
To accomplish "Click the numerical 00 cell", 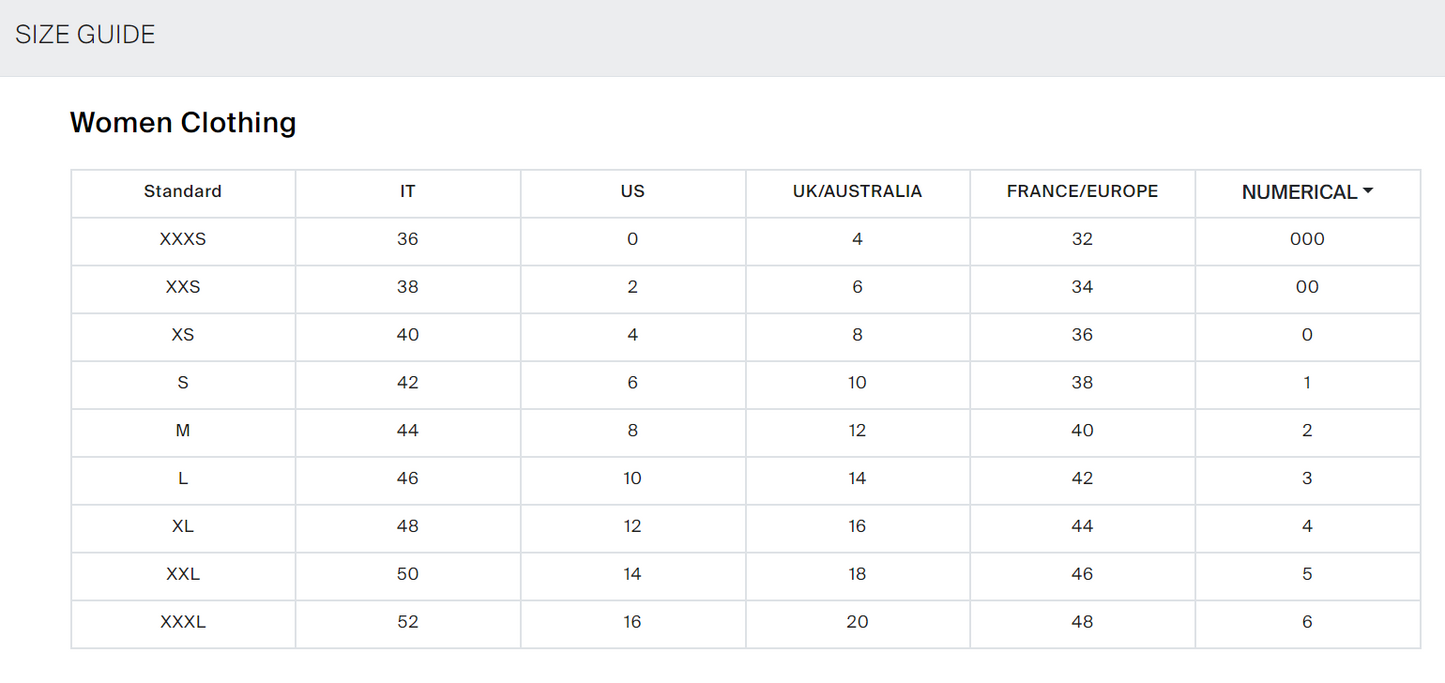I will click(1307, 288).
